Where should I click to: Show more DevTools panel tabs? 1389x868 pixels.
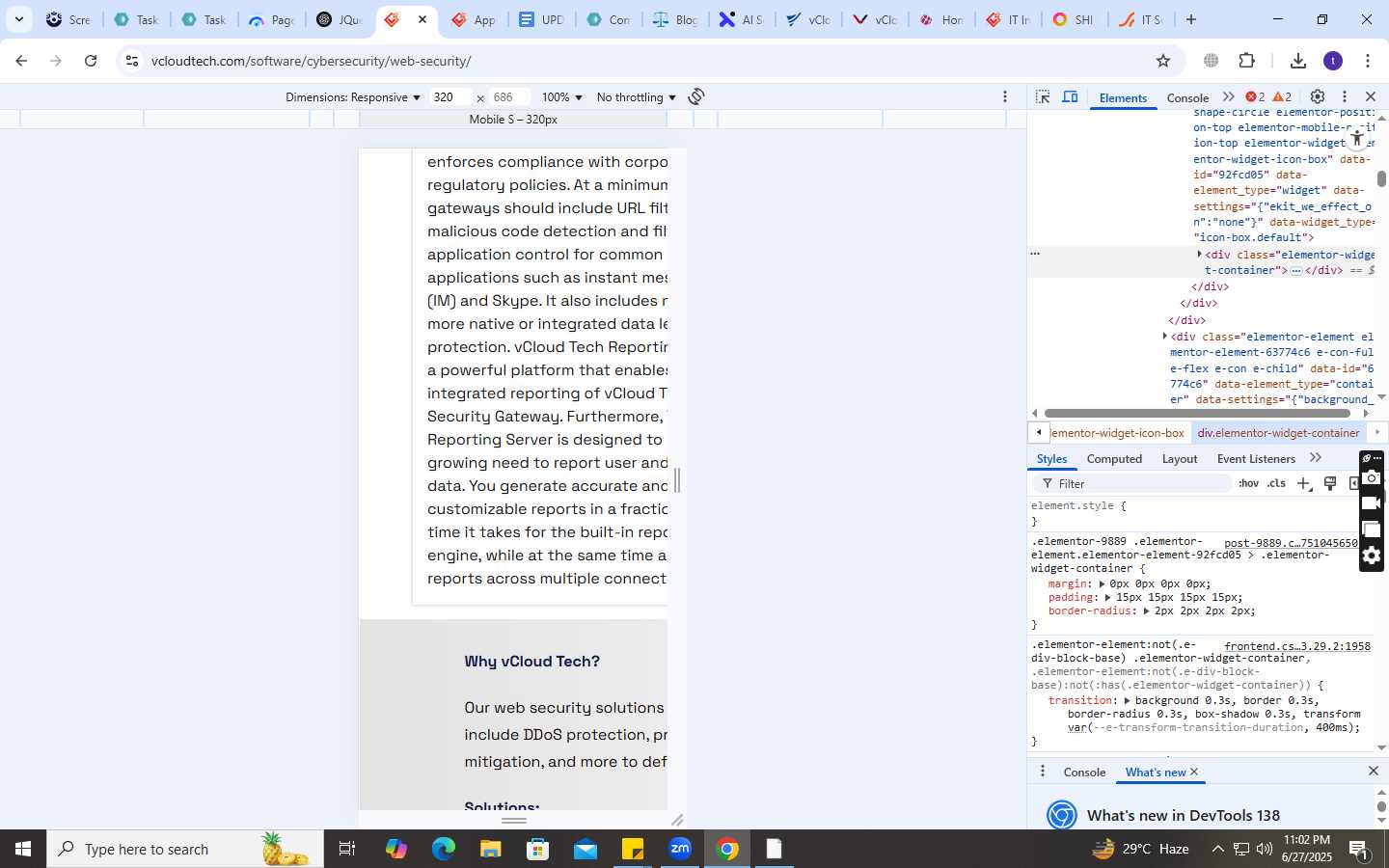point(1228,96)
